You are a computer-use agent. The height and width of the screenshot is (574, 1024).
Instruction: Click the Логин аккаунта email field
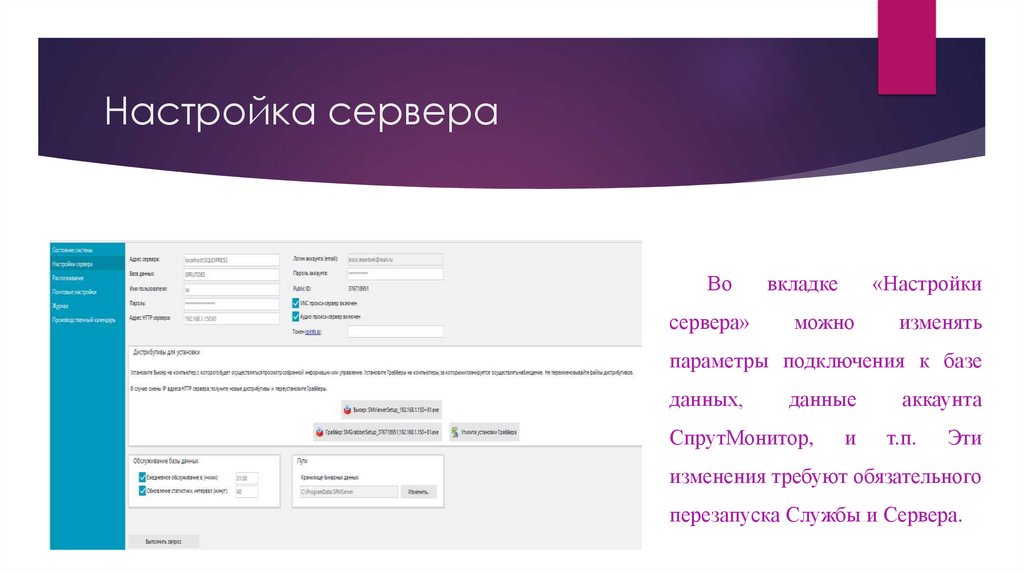click(x=395, y=259)
